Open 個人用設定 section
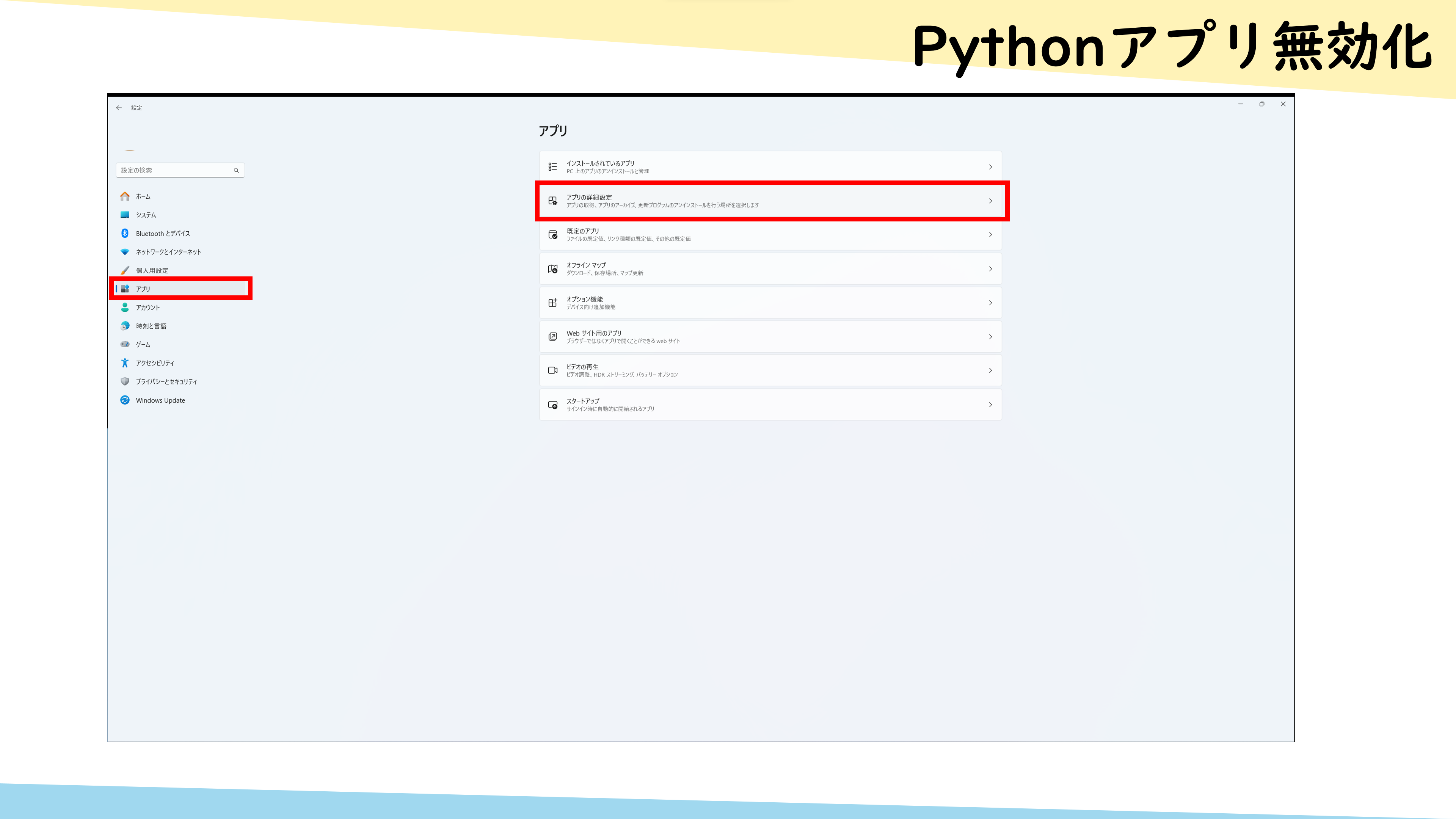The image size is (1456, 819). pyautogui.click(x=180, y=270)
